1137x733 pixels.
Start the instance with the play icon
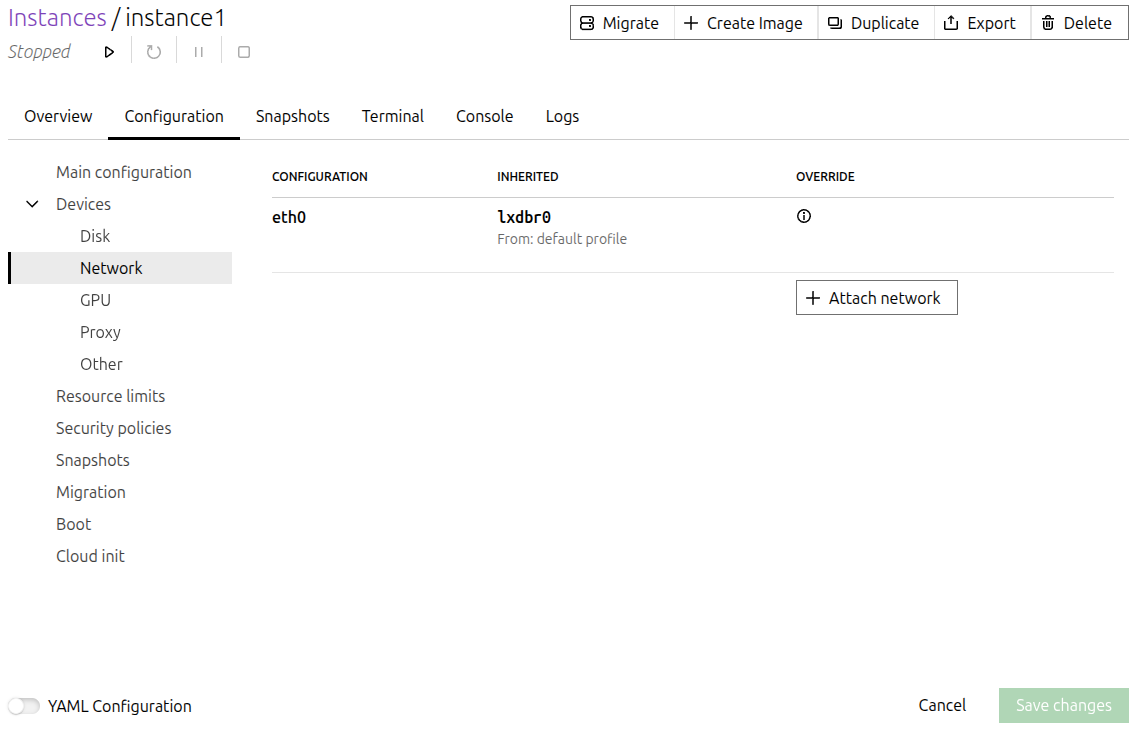point(109,52)
